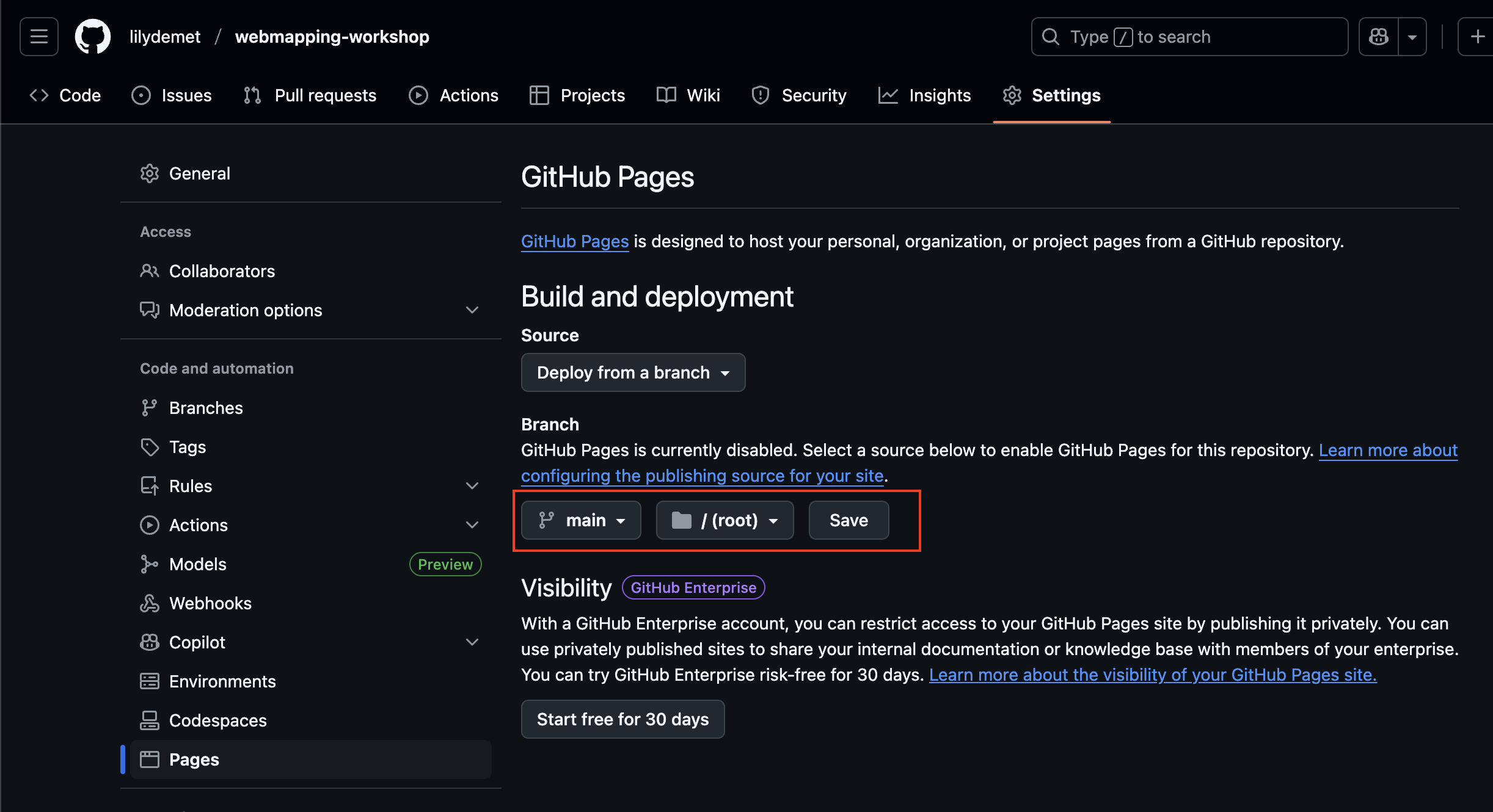Open the main branch selector dropdown
Screen dimensions: 1493x812
581,520
